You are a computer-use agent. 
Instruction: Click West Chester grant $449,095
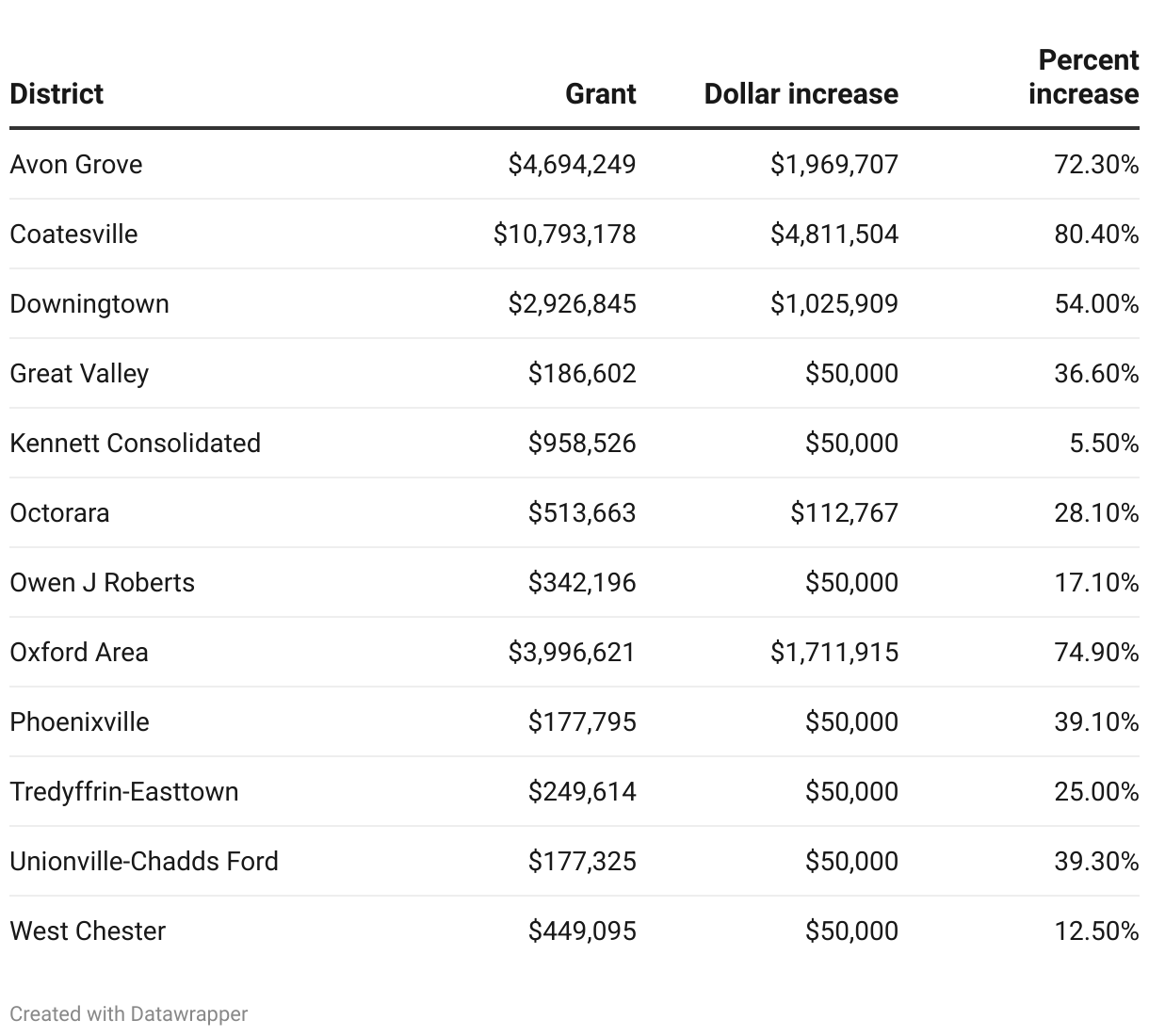click(582, 931)
